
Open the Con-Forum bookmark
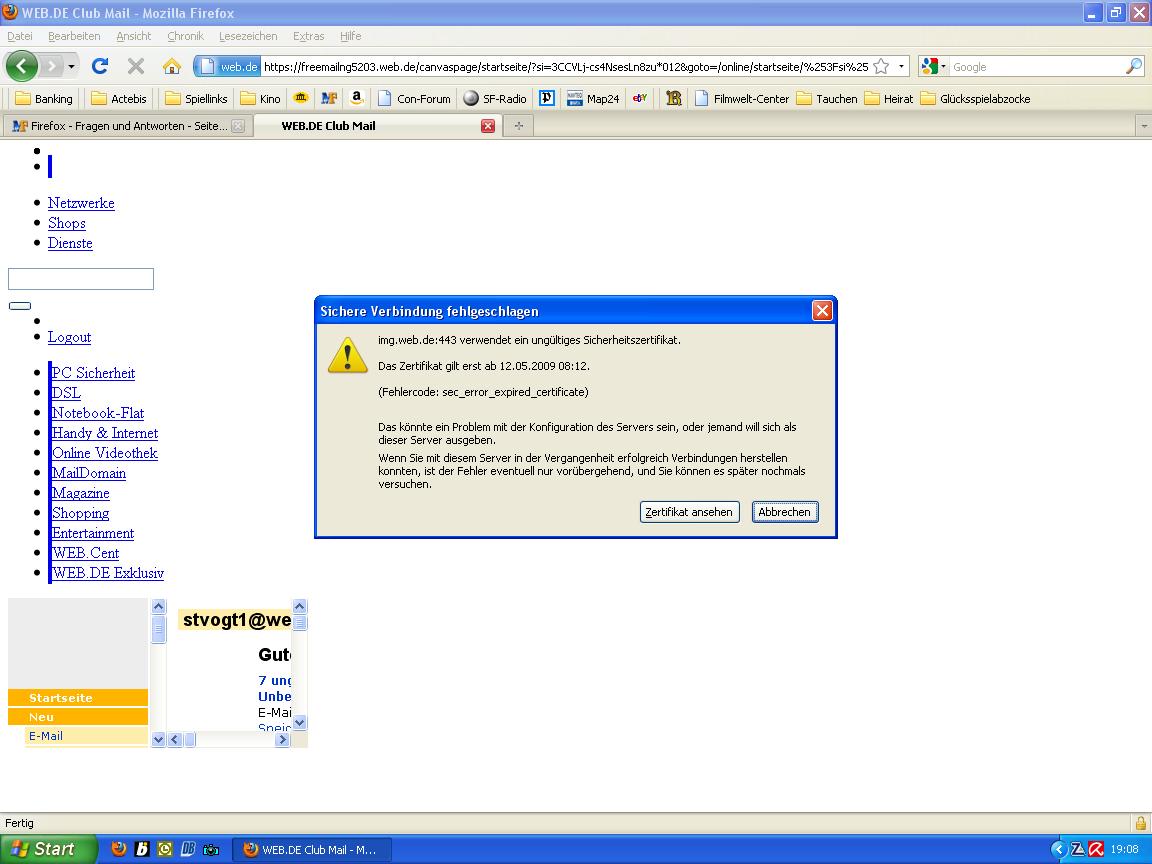click(414, 98)
